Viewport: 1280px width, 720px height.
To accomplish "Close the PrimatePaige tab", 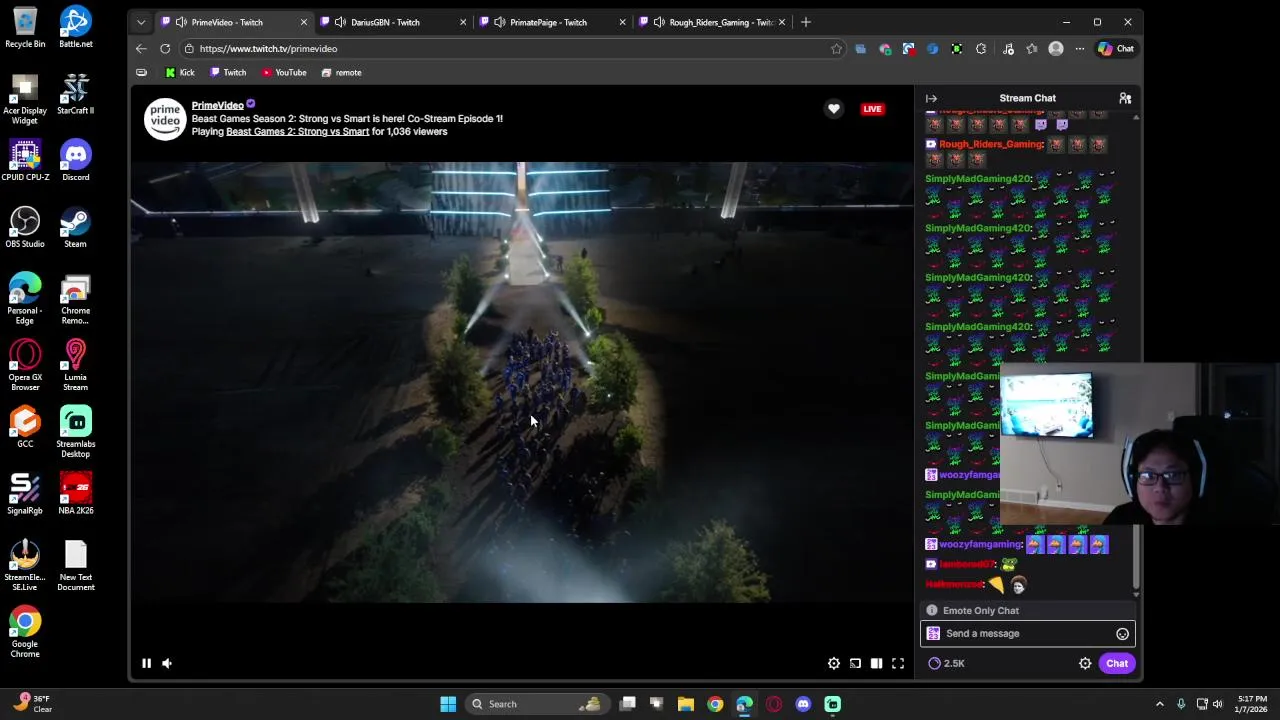I will (622, 22).
